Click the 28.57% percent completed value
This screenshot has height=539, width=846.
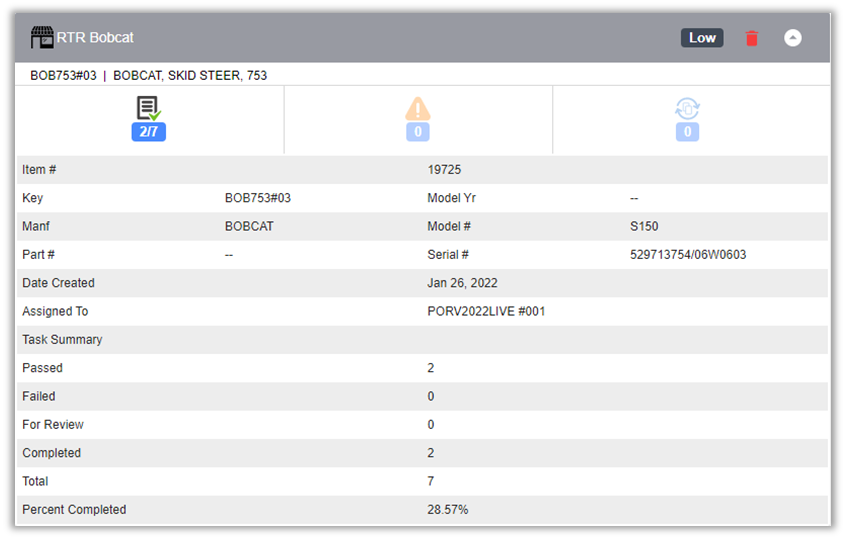point(447,509)
